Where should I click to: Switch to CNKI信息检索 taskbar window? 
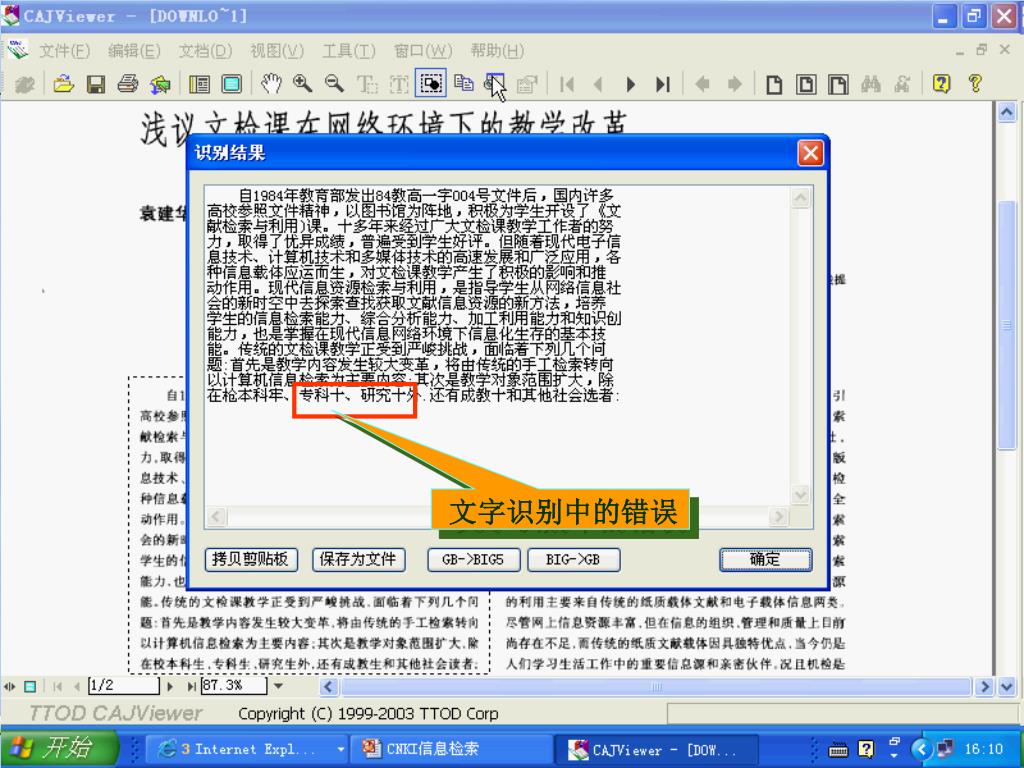pos(451,748)
